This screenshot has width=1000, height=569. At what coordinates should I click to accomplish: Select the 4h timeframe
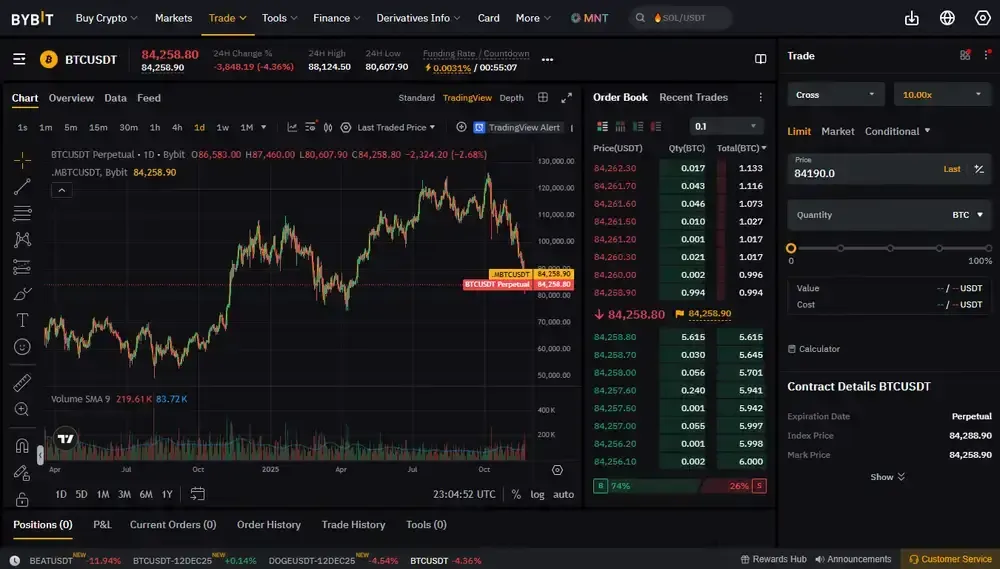[177, 128]
